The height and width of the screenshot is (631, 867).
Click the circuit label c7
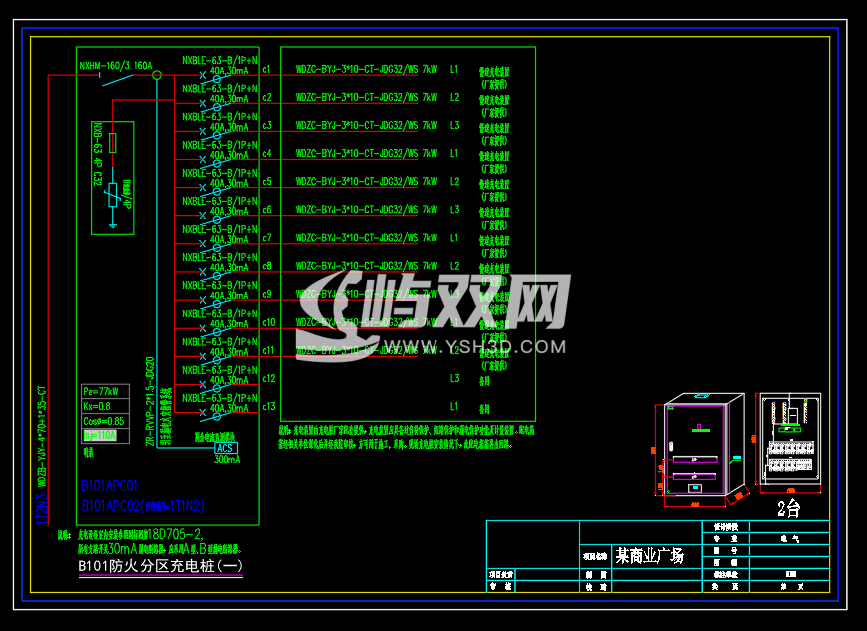tap(267, 238)
